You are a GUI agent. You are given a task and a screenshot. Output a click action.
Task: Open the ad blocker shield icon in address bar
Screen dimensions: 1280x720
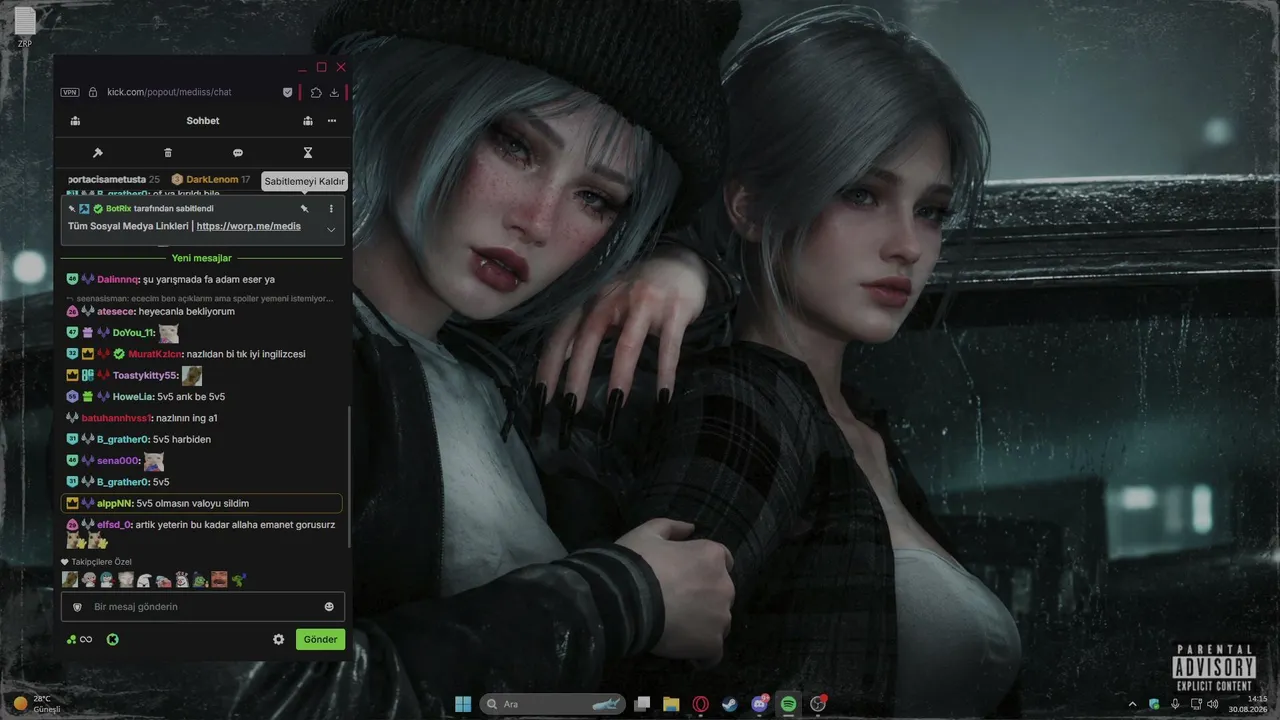(x=287, y=92)
